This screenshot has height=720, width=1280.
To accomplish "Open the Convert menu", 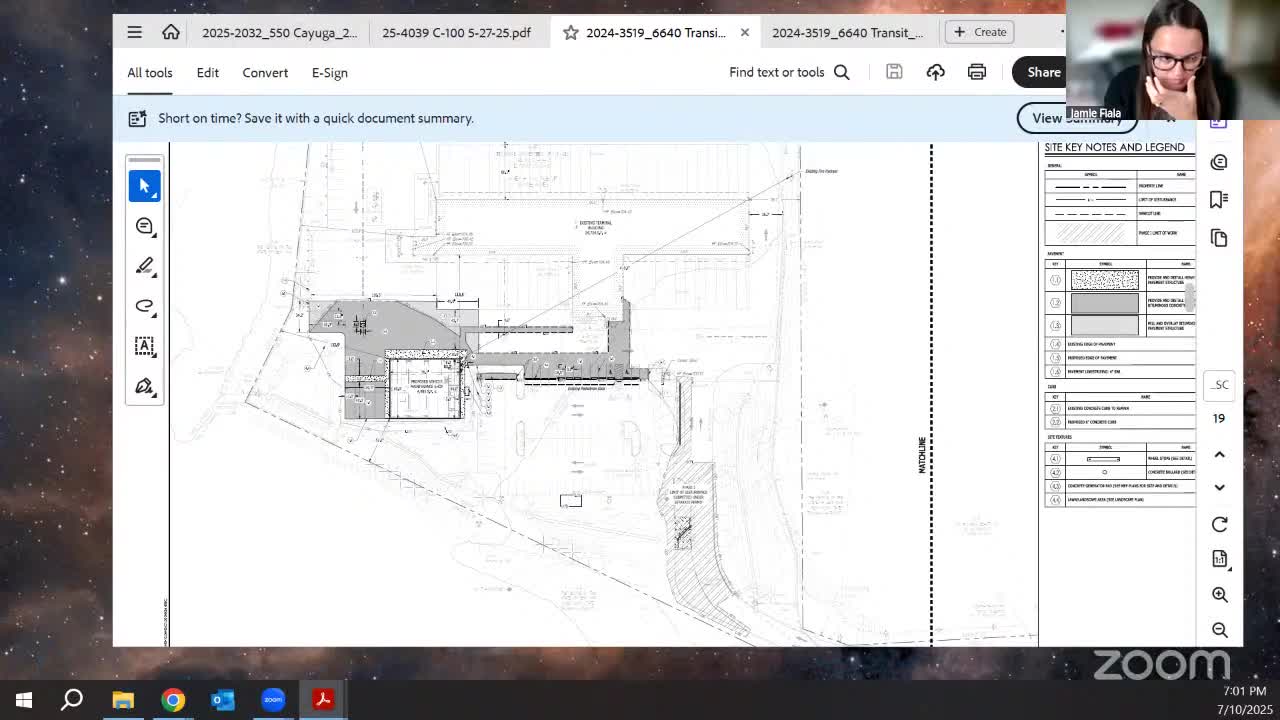I will [x=265, y=72].
